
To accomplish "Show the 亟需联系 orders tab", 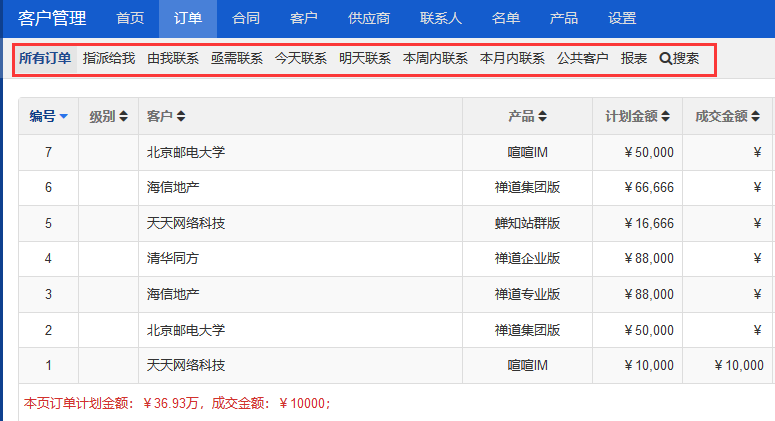I will pyautogui.click(x=237, y=58).
